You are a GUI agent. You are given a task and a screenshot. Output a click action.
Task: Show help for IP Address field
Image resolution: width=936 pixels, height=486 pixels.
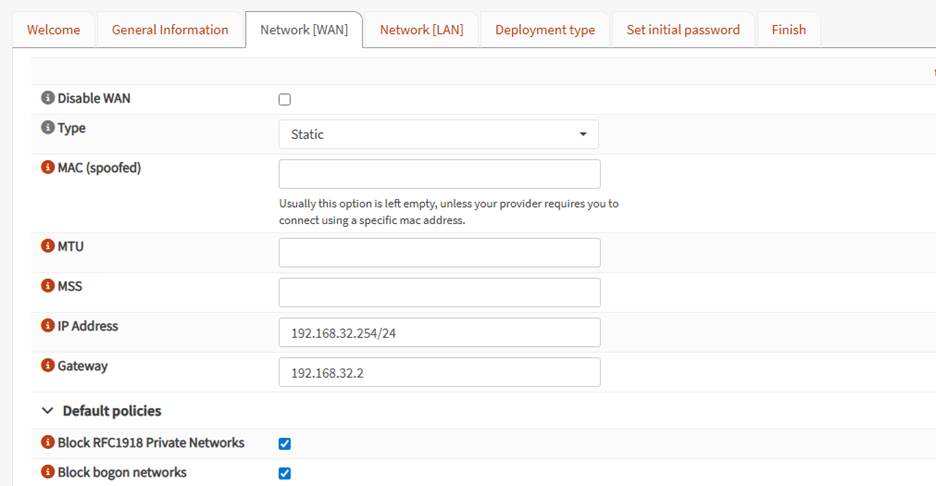47,326
